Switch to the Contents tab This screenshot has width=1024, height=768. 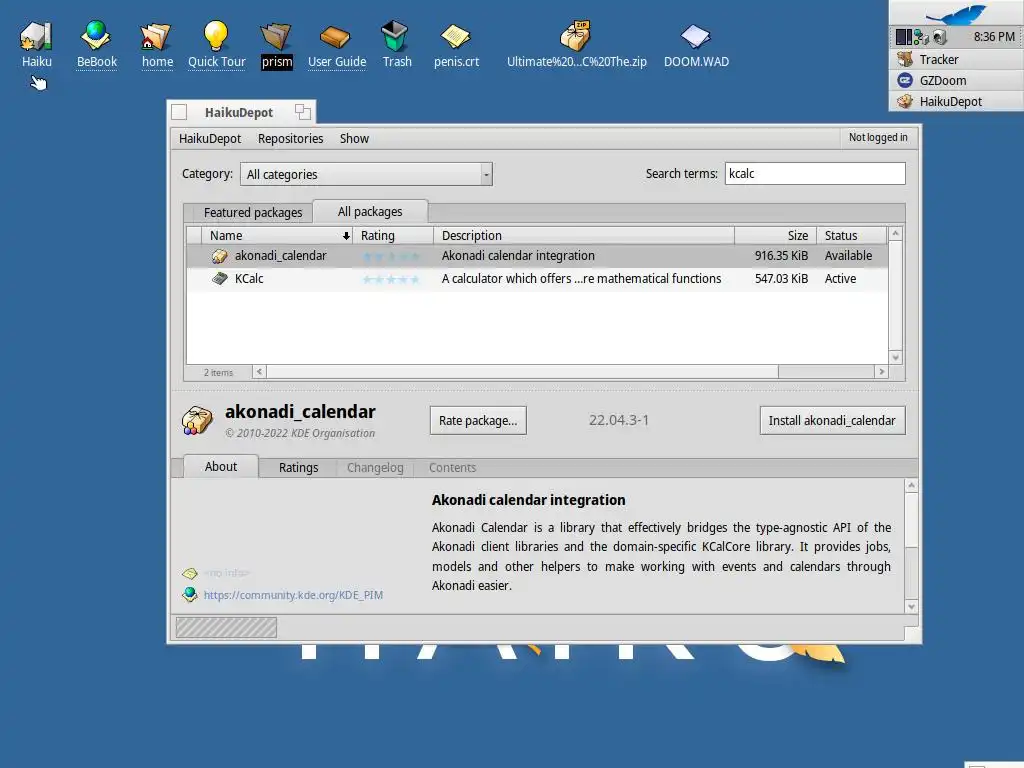click(x=452, y=468)
